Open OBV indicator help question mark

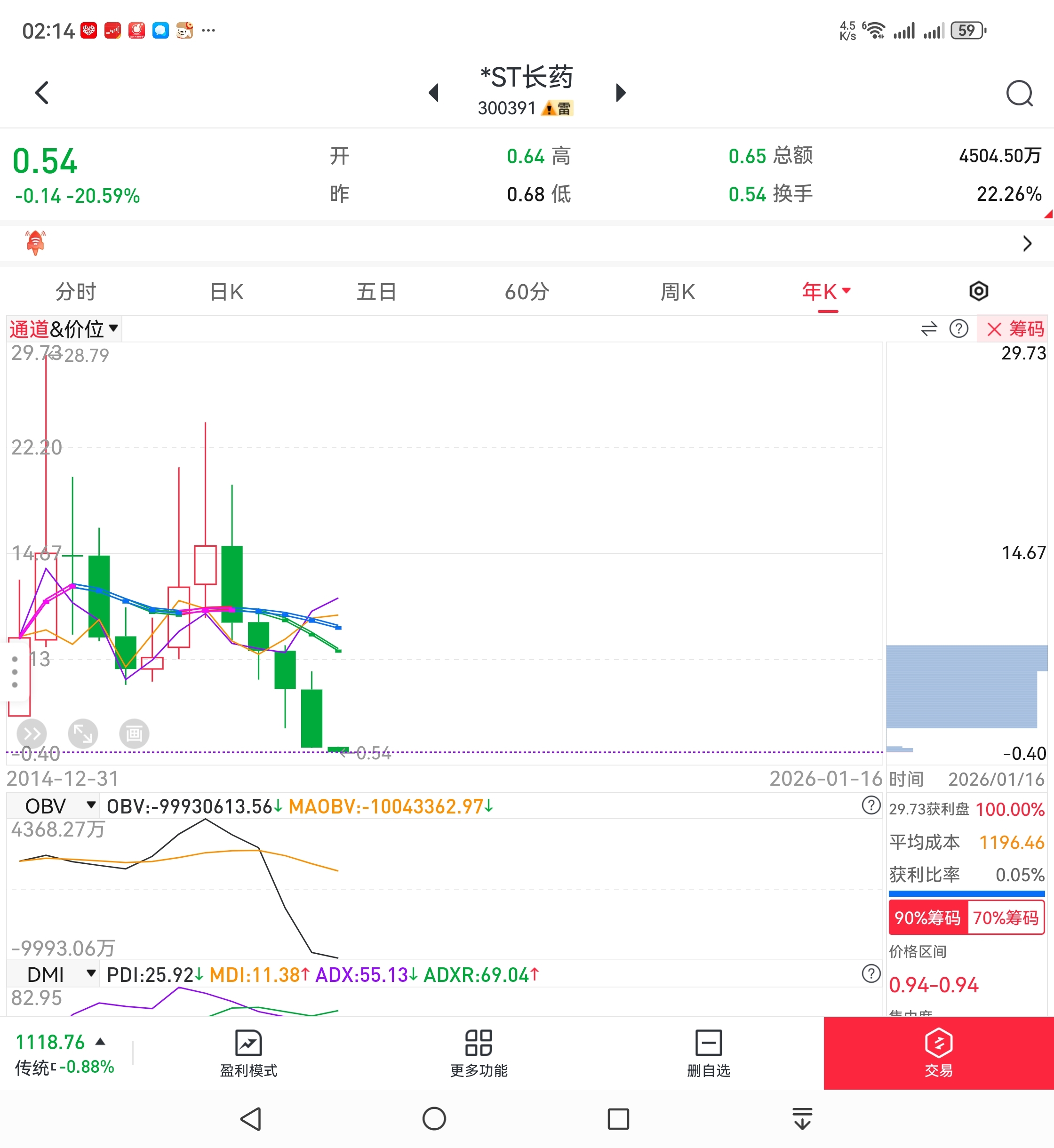pyautogui.click(x=871, y=805)
